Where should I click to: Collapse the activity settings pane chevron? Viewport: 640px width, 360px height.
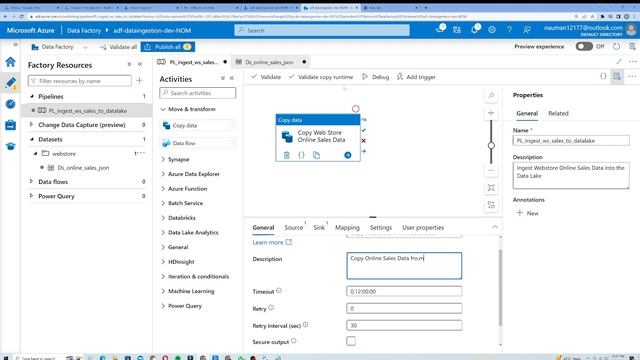point(495,227)
